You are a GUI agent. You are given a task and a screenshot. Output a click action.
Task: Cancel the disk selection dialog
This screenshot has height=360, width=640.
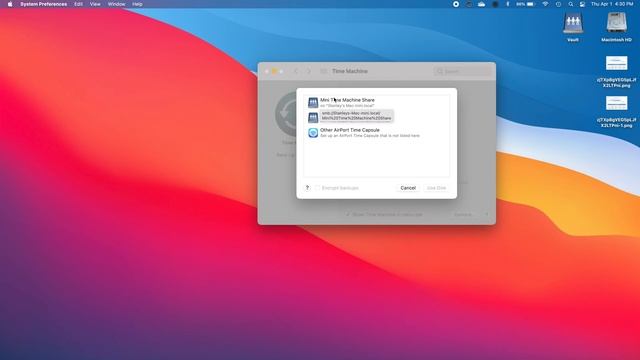pos(408,188)
